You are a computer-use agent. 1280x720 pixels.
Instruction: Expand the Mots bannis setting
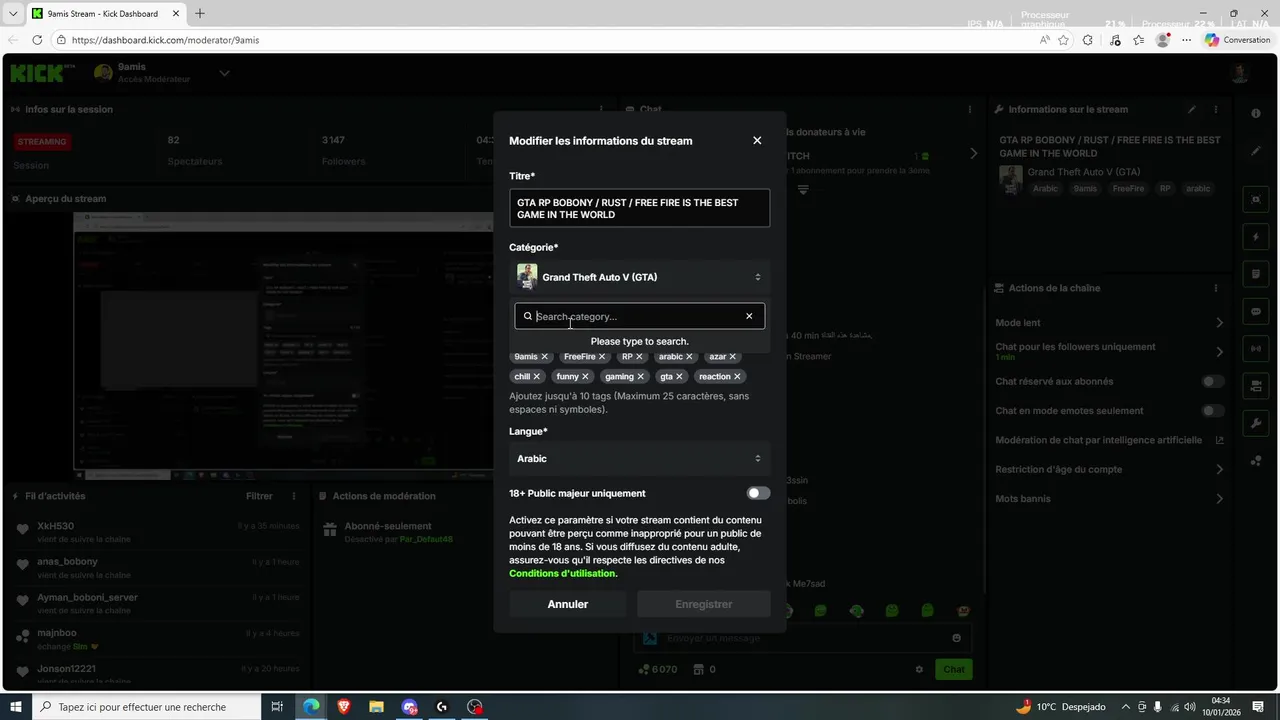tap(1219, 498)
